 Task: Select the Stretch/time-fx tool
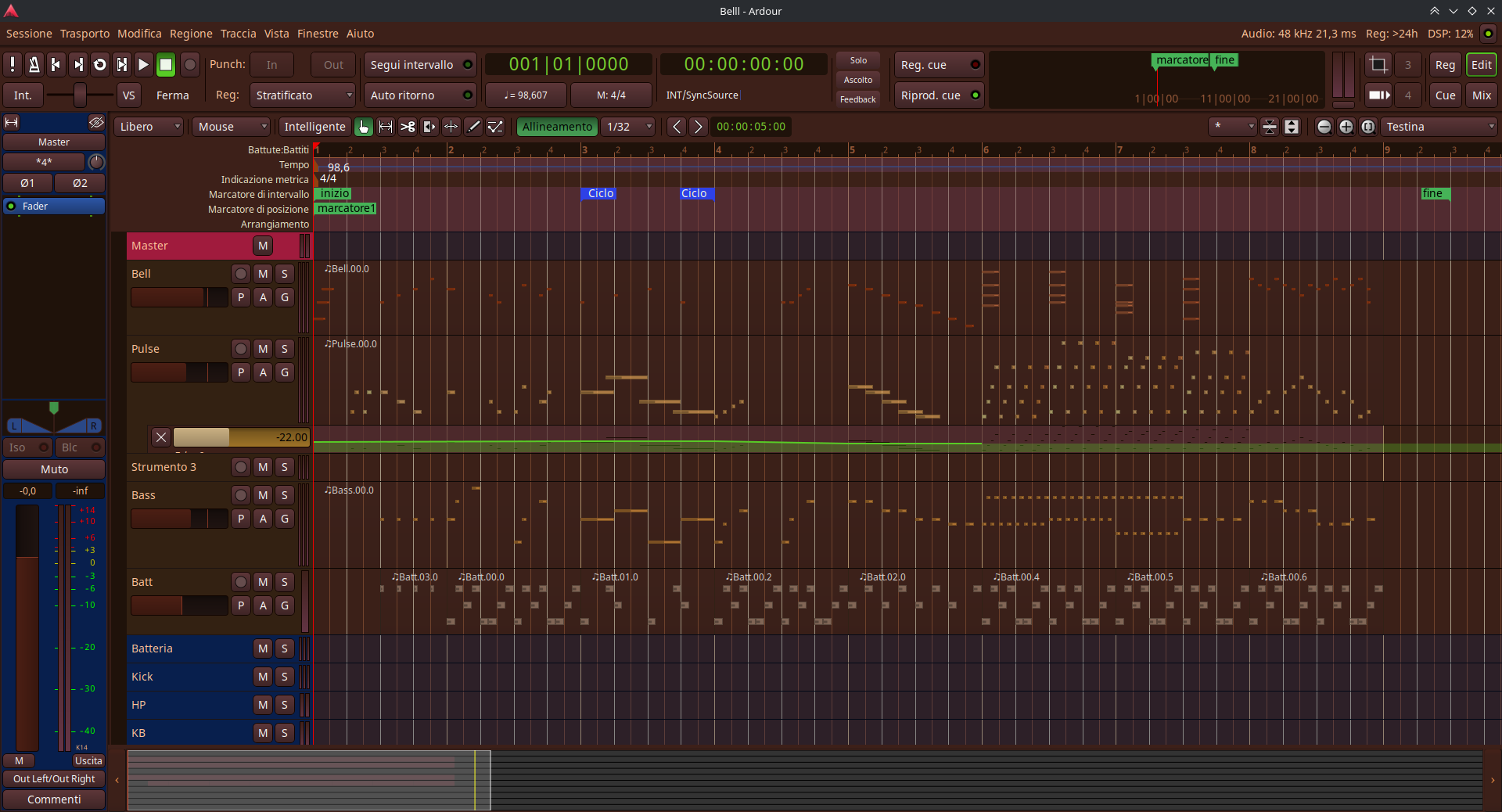pyautogui.click(x=451, y=127)
